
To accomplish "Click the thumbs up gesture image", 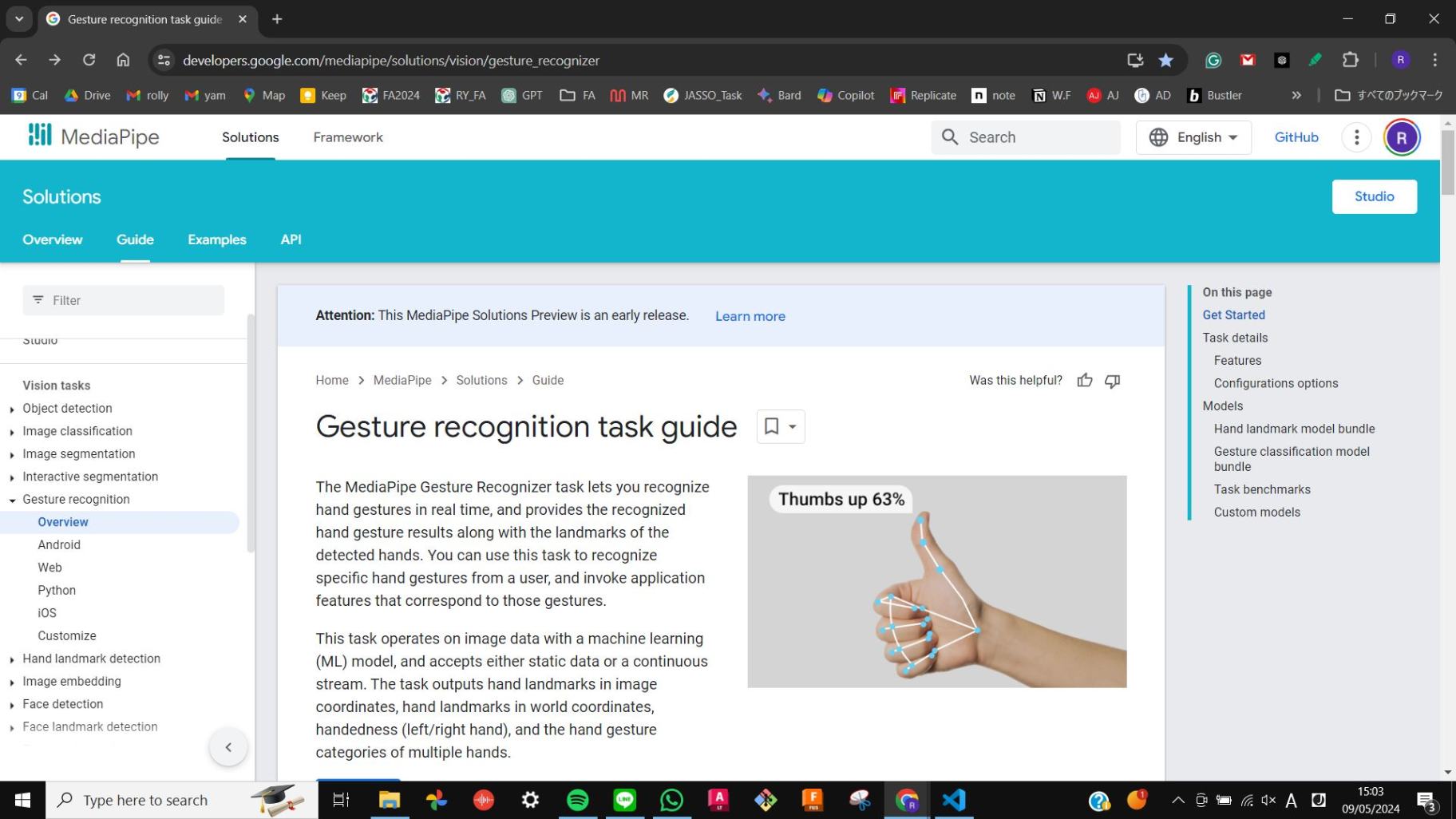I will [937, 581].
